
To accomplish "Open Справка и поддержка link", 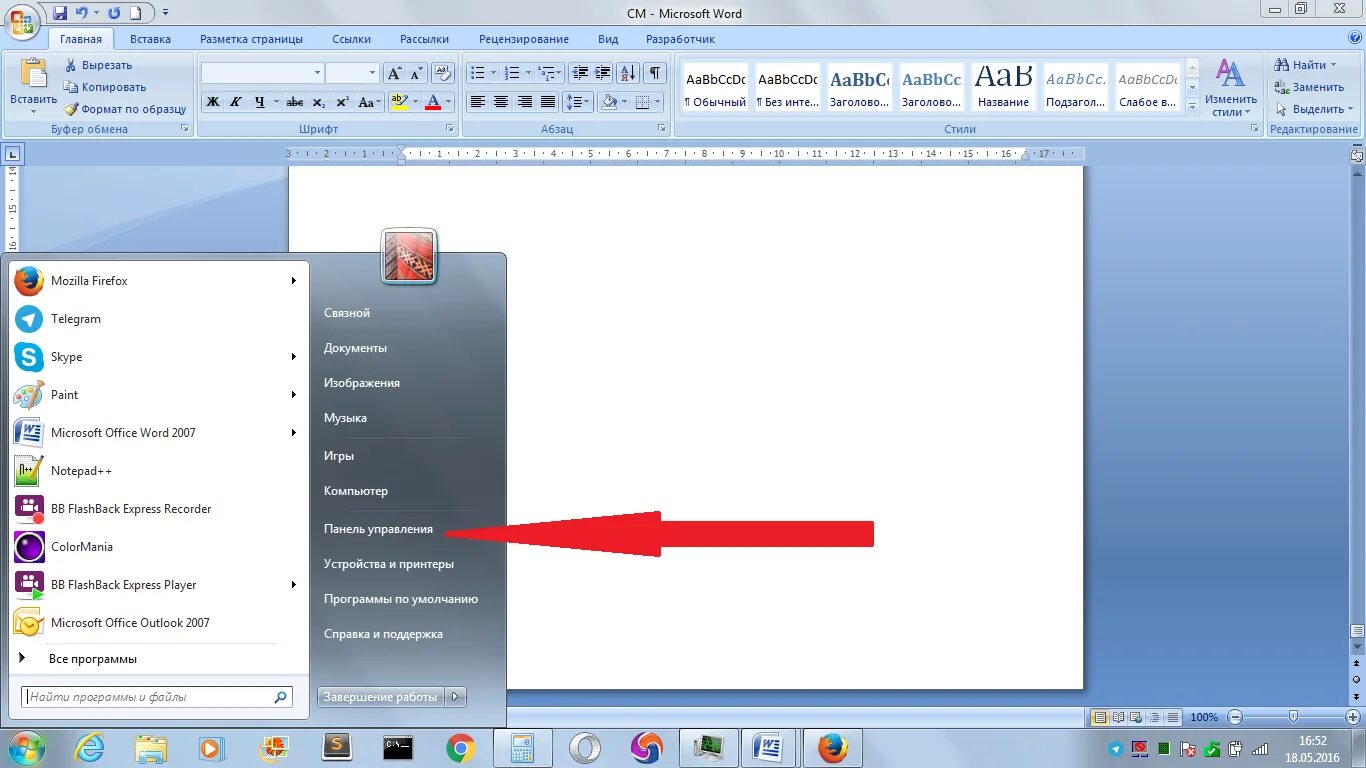I will tap(383, 634).
